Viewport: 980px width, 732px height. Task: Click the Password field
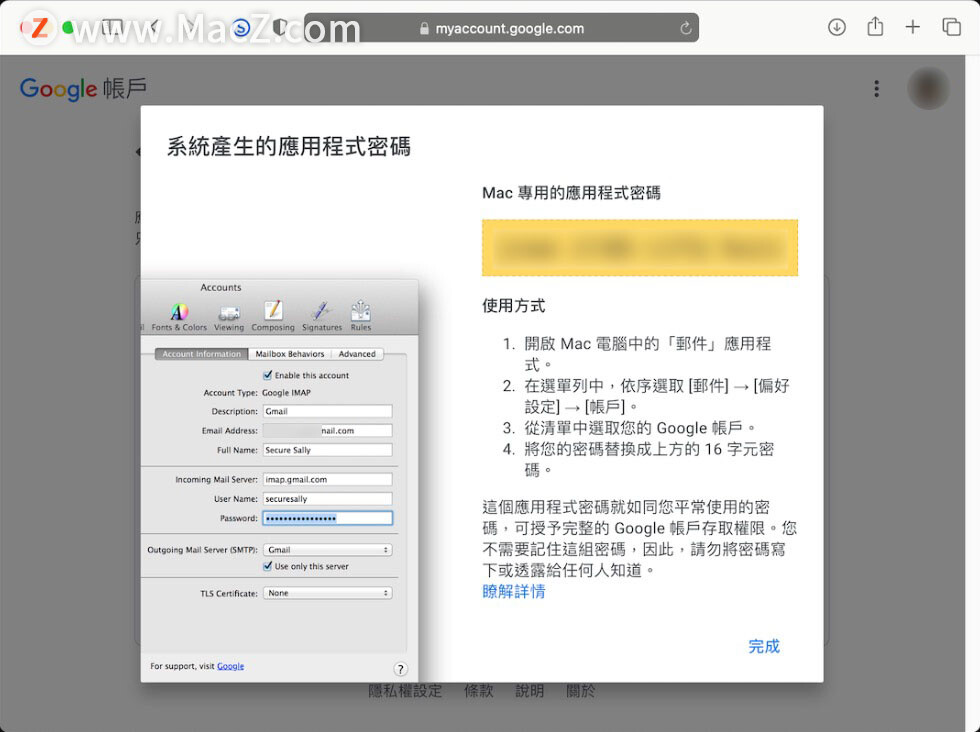click(328, 518)
